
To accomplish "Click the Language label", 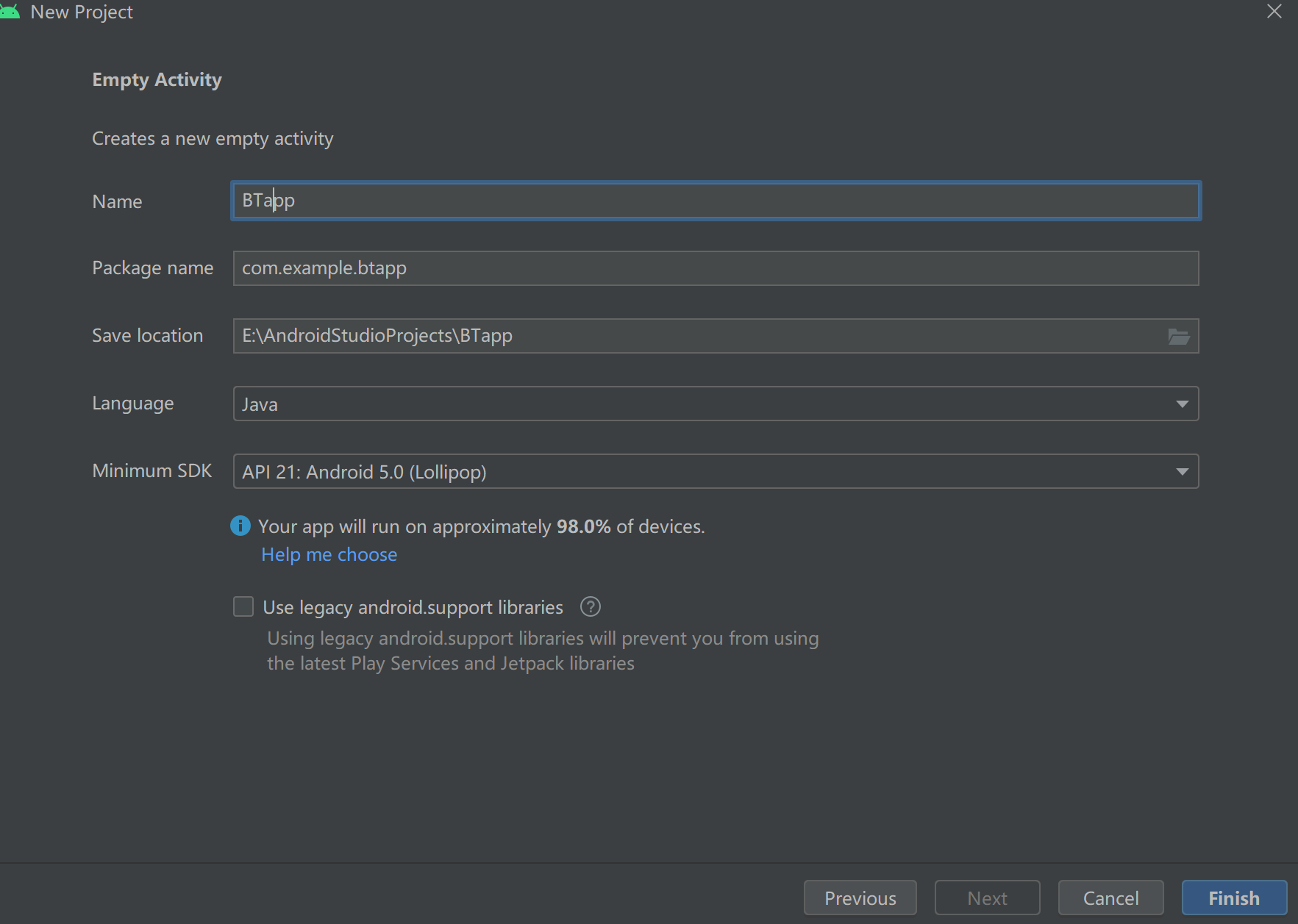I will (x=133, y=403).
